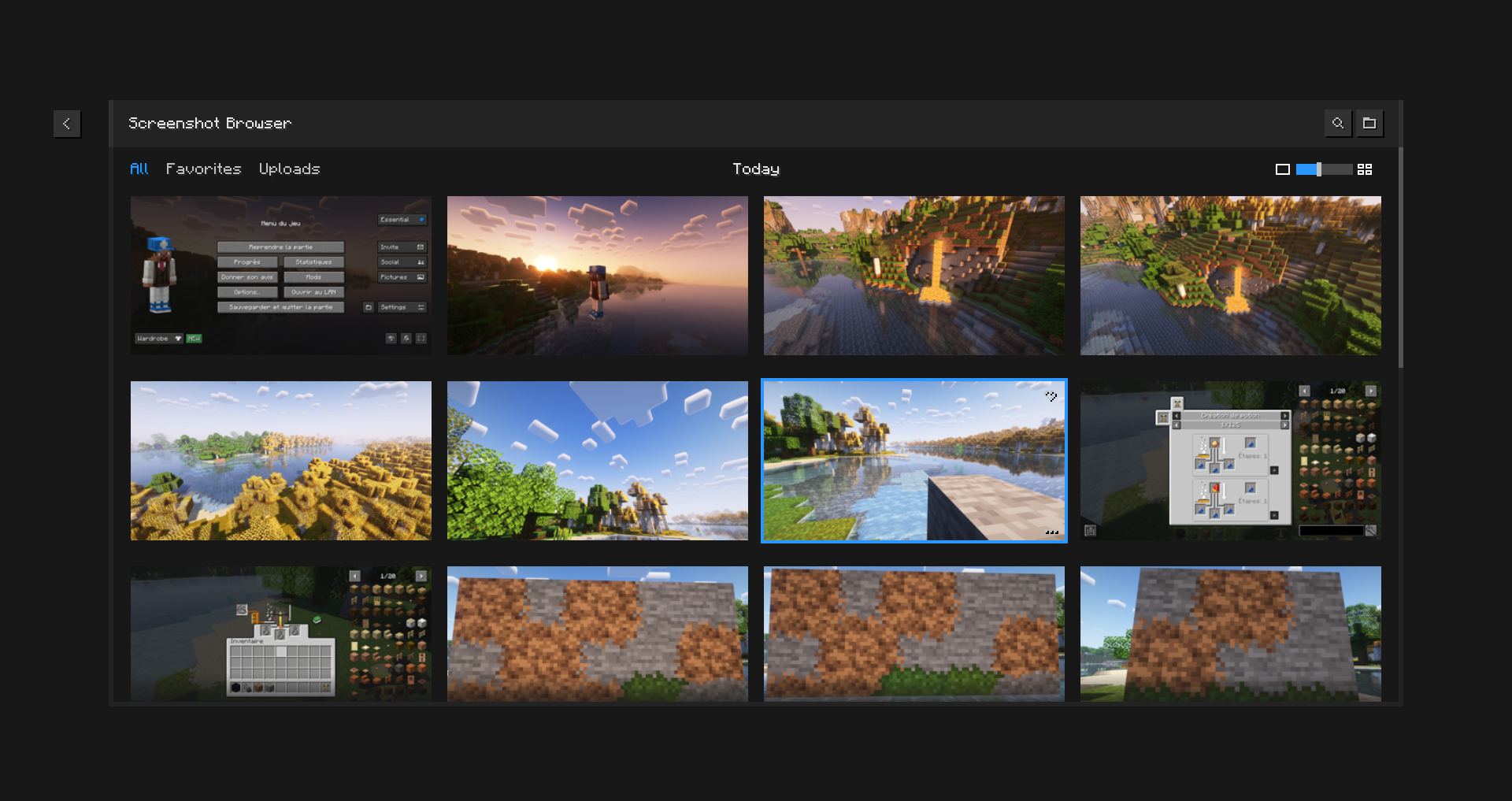Click the Screenshot Browser title
1512x801 pixels.
(209, 123)
